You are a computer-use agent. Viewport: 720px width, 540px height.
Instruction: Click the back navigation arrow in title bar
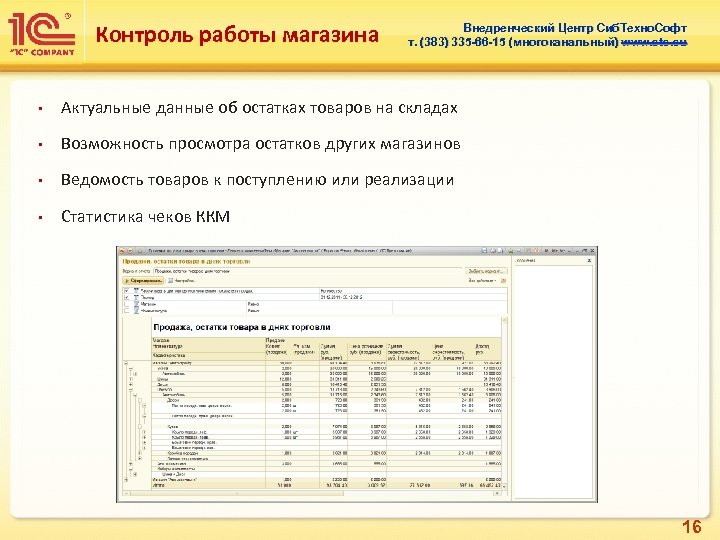tap(130, 251)
